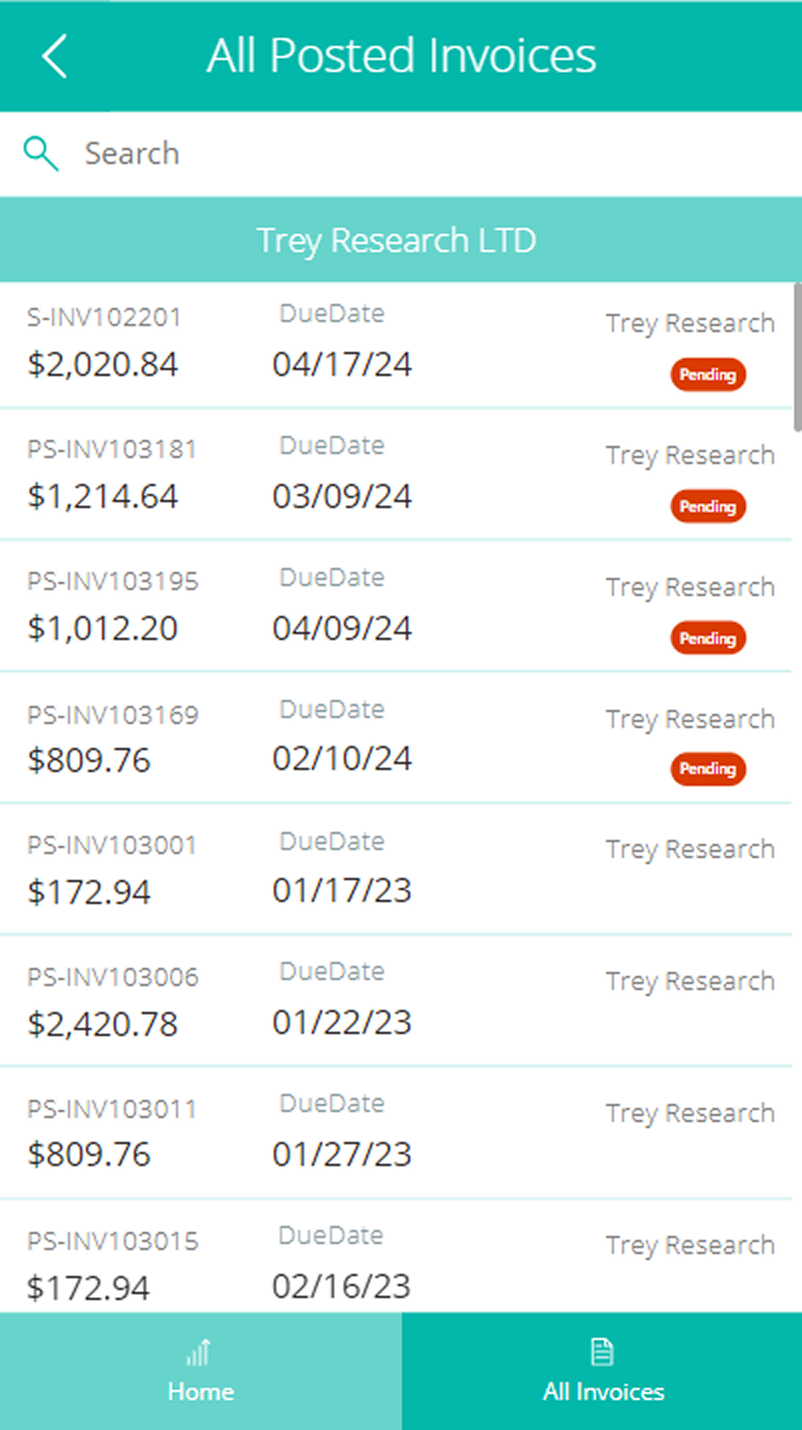The height and width of the screenshot is (1430, 802).
Task: Select the $809.76 amount for PS-INV103011
Action: point(89,1155)
